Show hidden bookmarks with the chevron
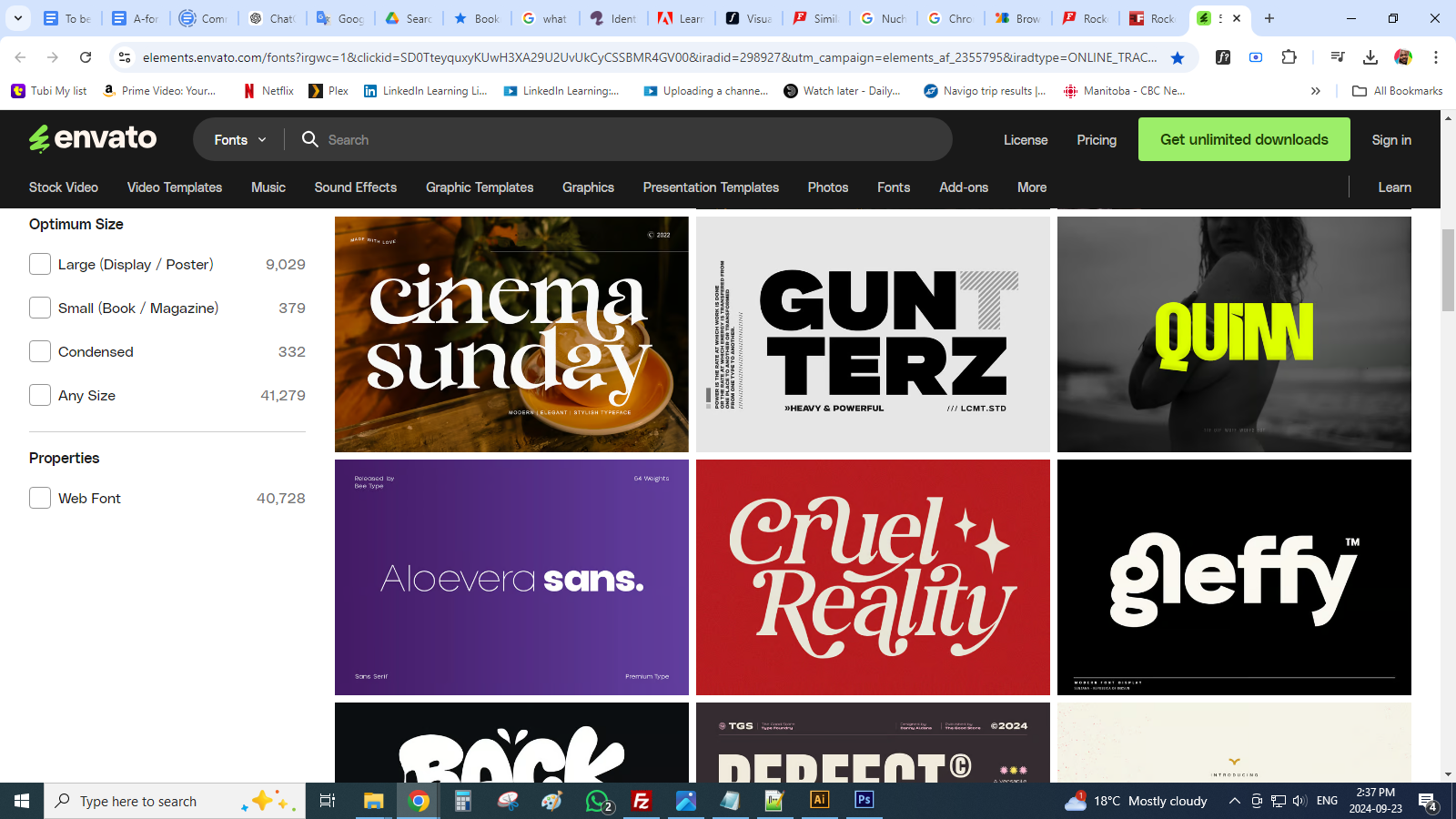The image size is (1456, 819). click(1315, 91)
